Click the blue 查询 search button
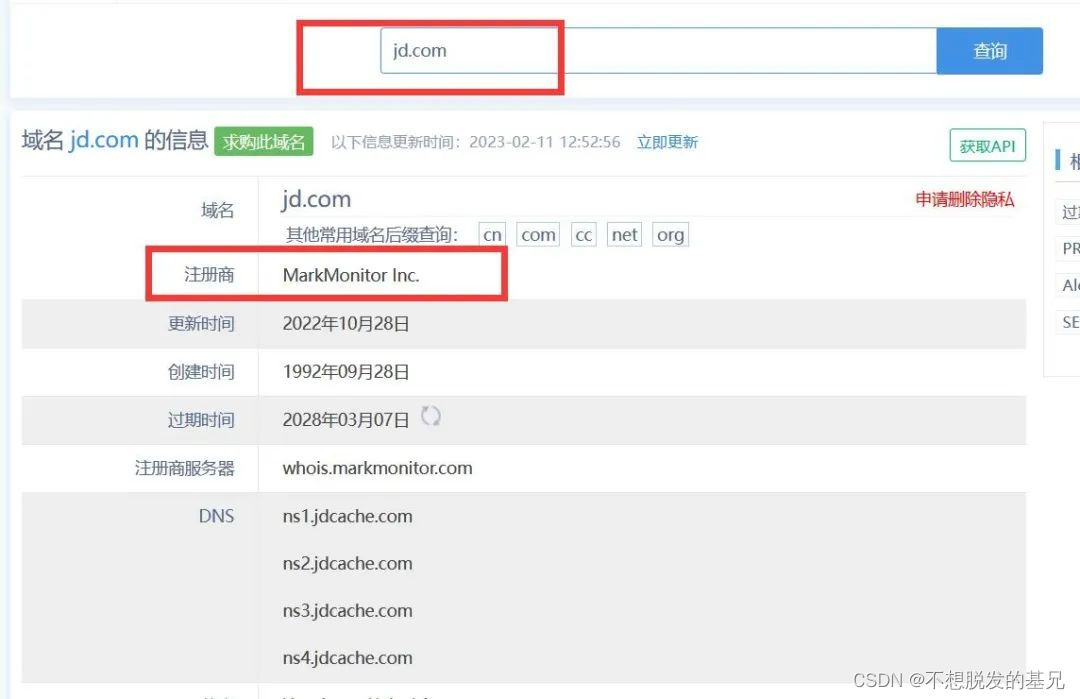Screen dimensions: 1080x699 tap(990, 50)
